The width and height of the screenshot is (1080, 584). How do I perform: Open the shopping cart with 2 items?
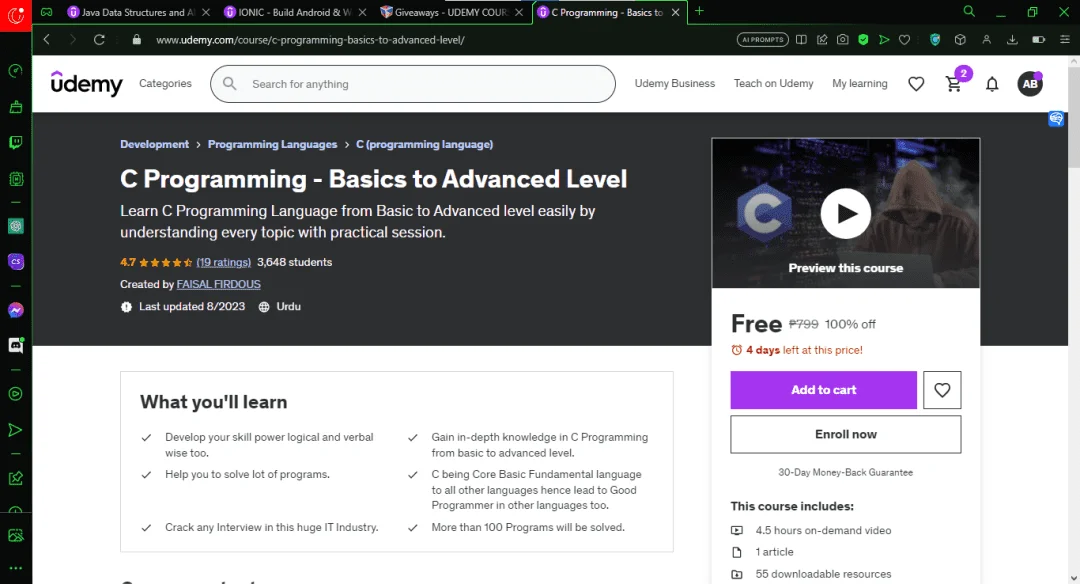coord(954,84)
